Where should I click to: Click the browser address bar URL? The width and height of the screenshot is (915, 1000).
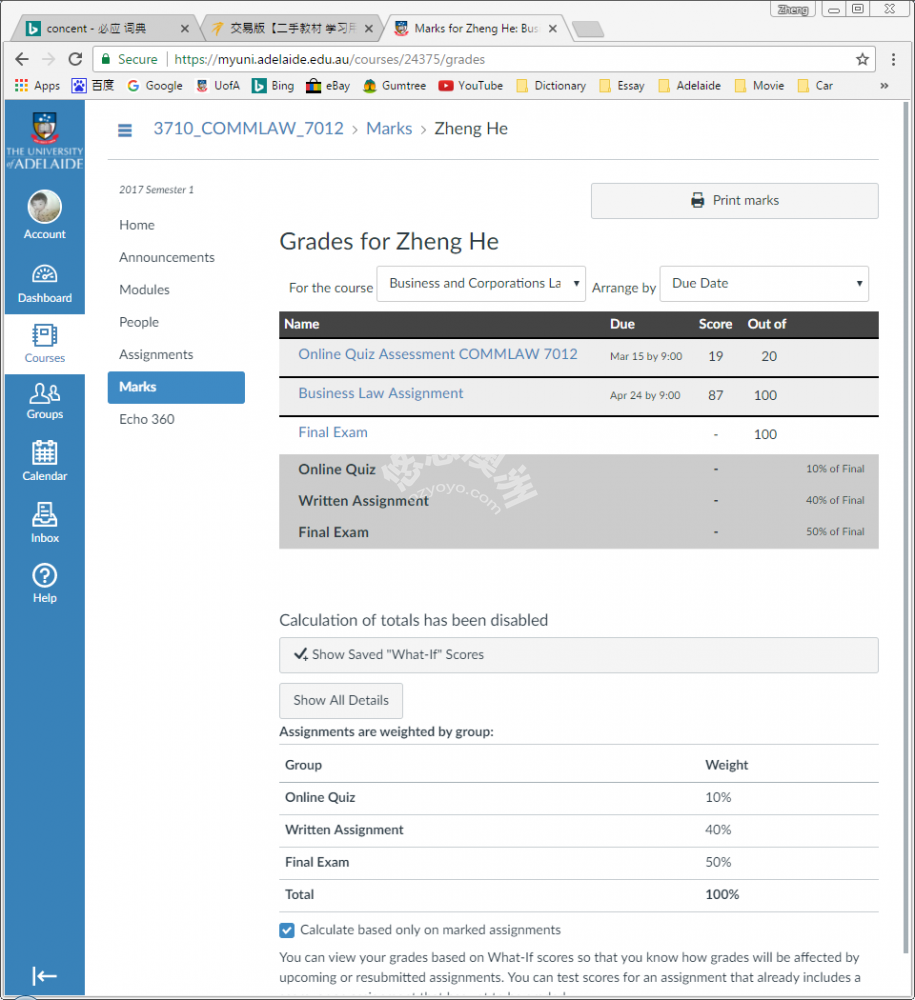[500, 59]
